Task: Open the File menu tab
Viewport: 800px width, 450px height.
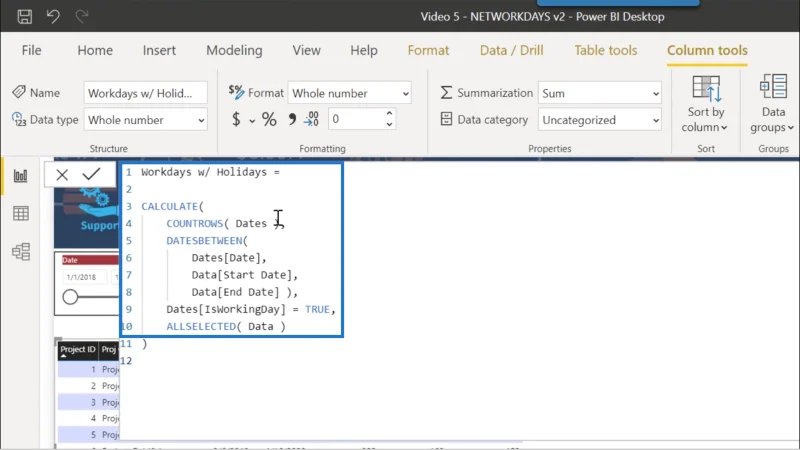Action: (31, 50)
